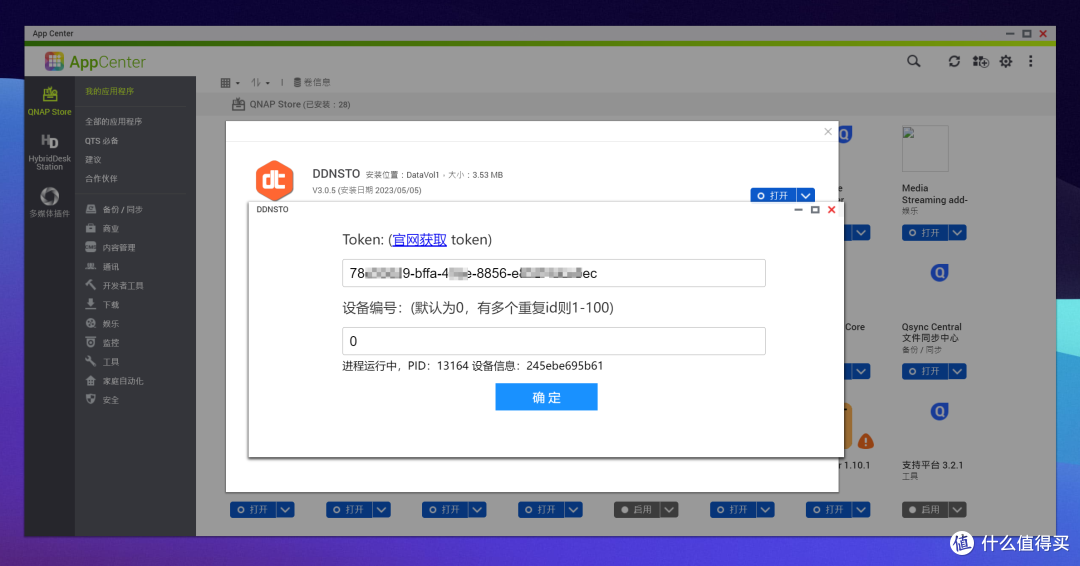Expand 支持平台 3.2.1 options arrow
1080x566 pixels.
[x=957, y=510]
